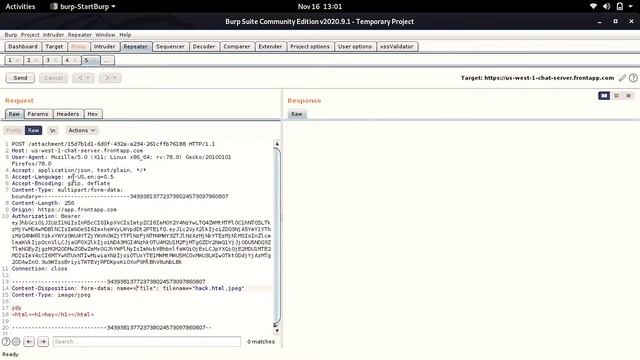This screenshot has height=360, width=640.
Task: Click the request search input field
Action: [147, 342]
